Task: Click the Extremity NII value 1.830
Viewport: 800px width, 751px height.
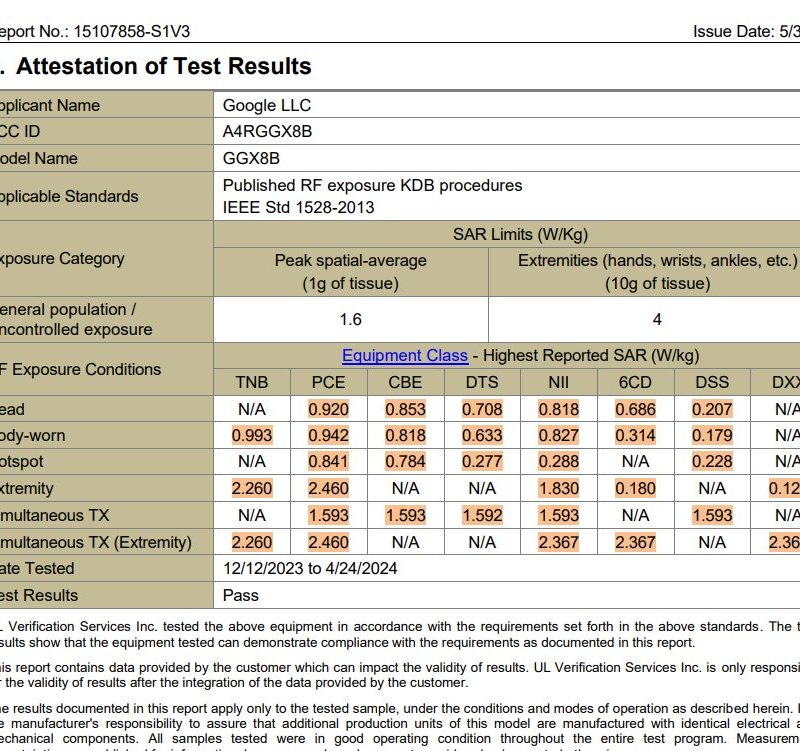Action: coord(558,489)
